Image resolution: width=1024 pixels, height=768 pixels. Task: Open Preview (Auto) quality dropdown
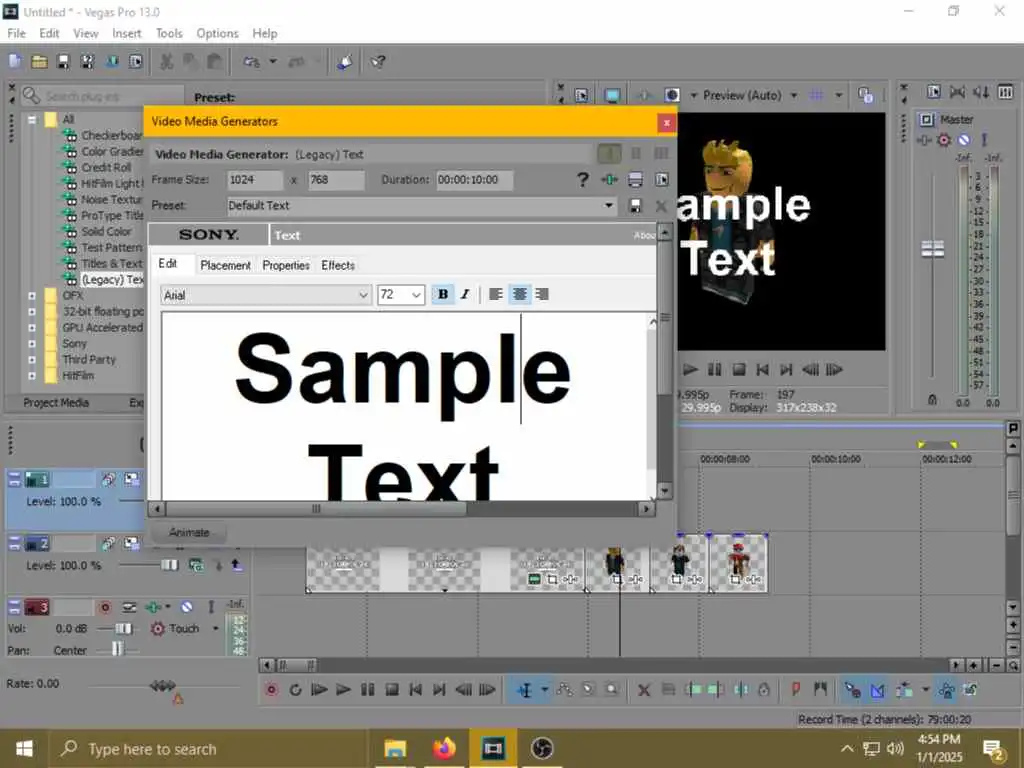[x=793, y=95]
